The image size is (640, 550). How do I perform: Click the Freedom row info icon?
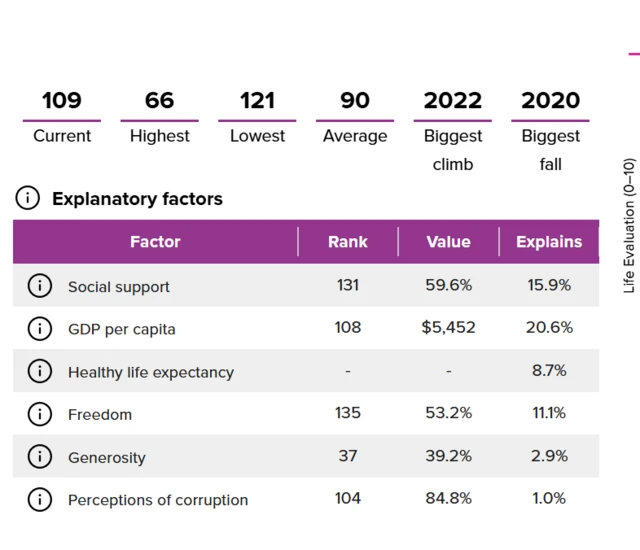[x=39, y=414]
